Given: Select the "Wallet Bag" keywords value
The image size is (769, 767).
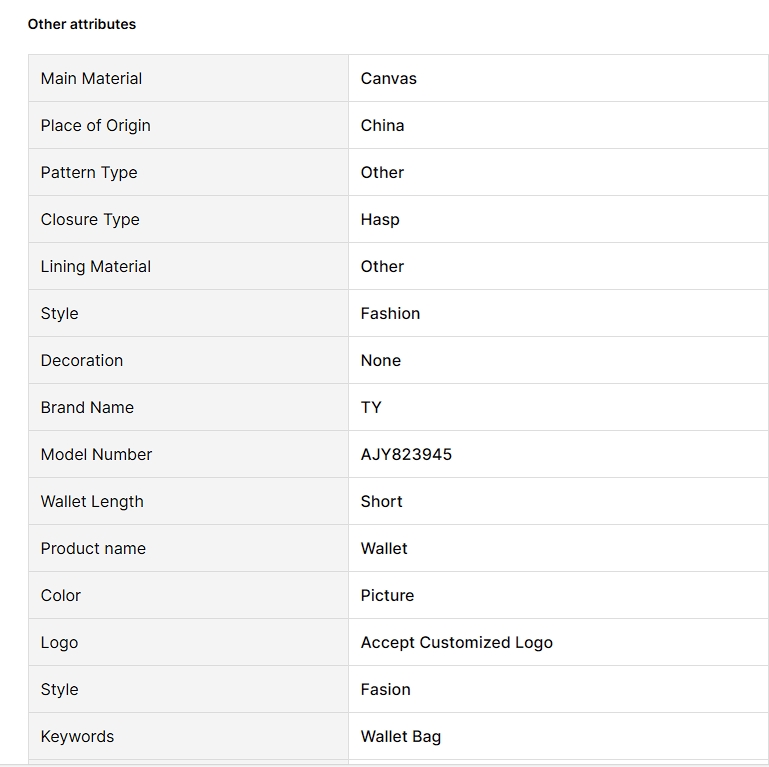Looking at the screenshot, I should [x=400, y=736].
